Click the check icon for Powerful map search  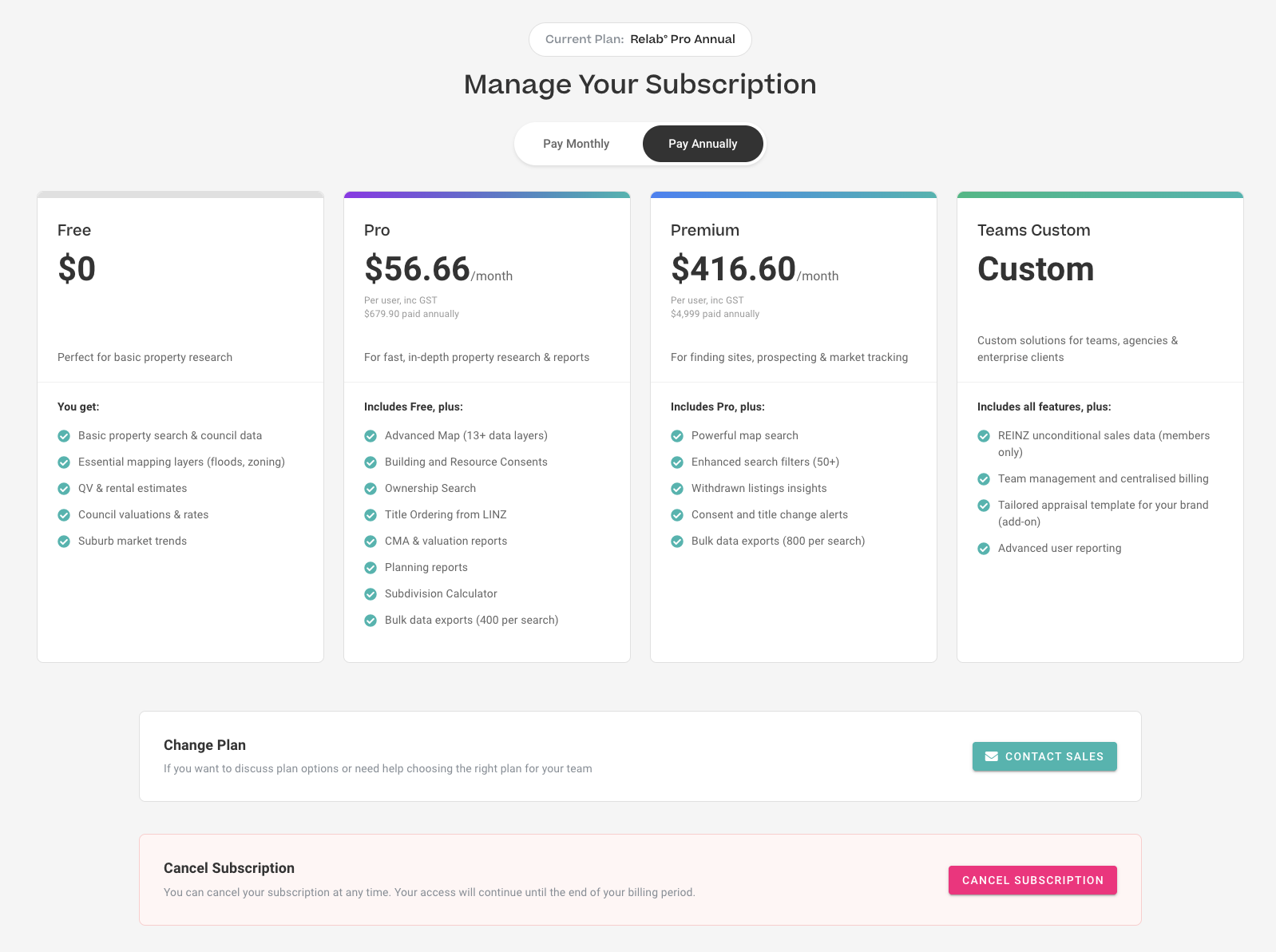pos(677,436)
